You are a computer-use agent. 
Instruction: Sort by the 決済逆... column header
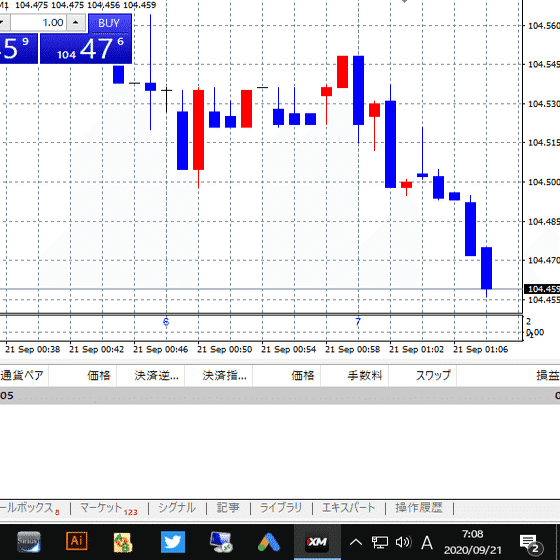point(151,375)
